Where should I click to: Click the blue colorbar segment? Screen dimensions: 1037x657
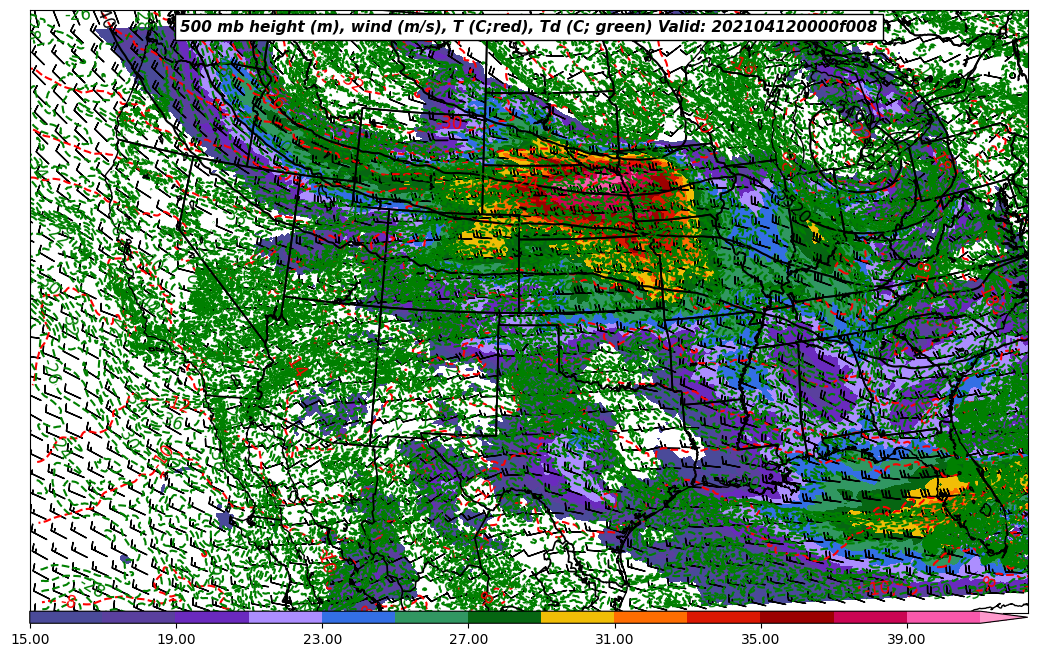tap(358, 617)
